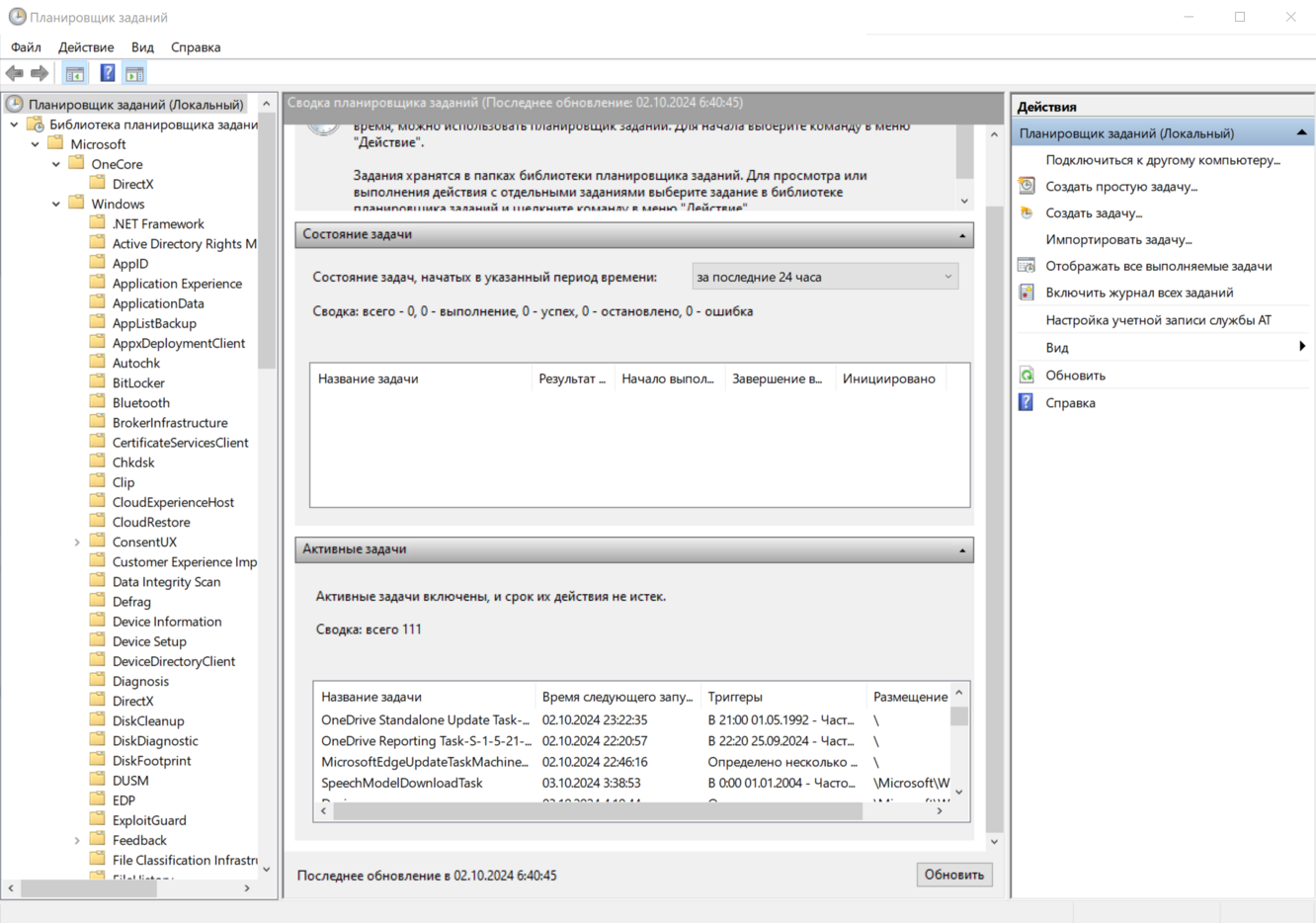Toggle the console tree pane toolbar icon
Viewport: 1316px width, 923px height.
click(75, 73)
